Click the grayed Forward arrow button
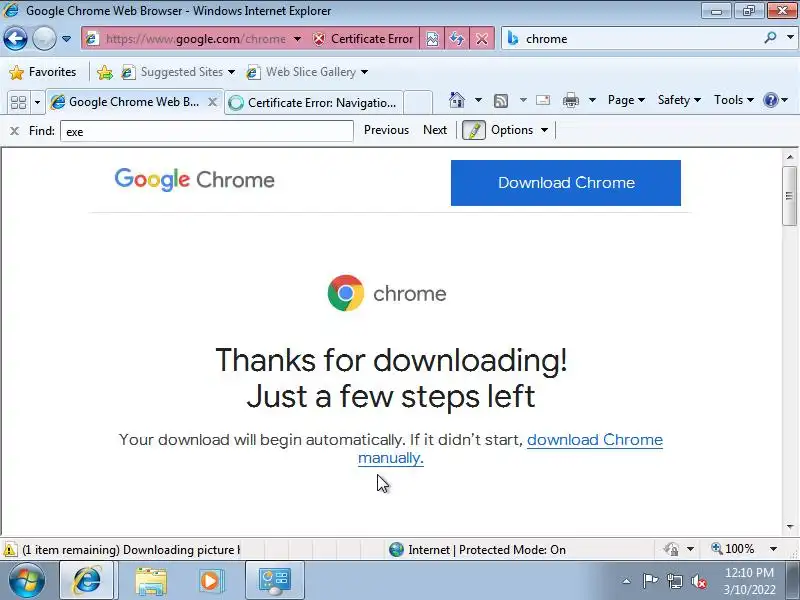800x600 pixels. point(44,38)
